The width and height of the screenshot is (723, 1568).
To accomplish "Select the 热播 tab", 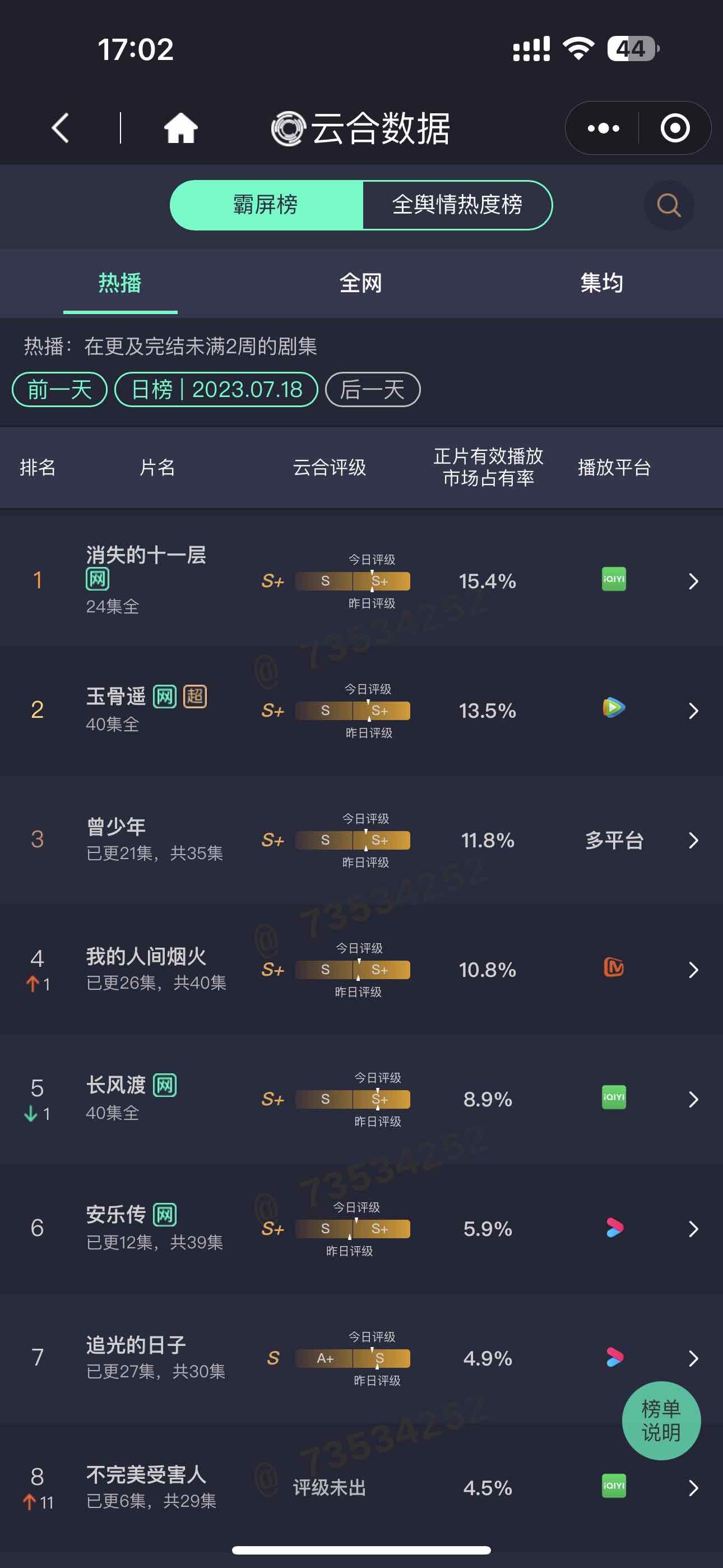I will (x=120, y=283).
